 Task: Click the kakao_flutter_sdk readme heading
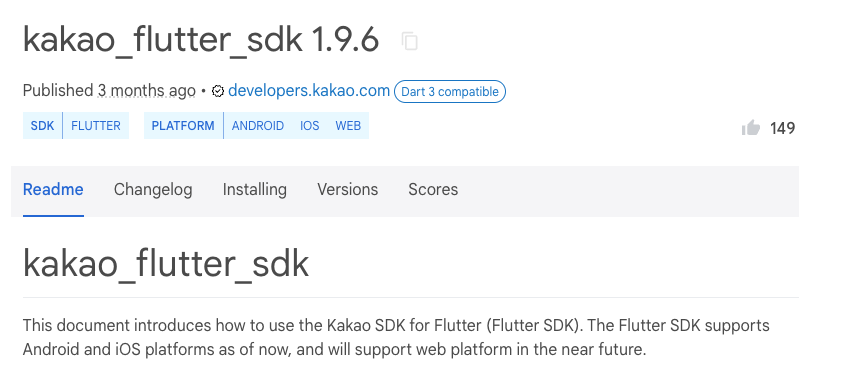[x=166, y=264]
